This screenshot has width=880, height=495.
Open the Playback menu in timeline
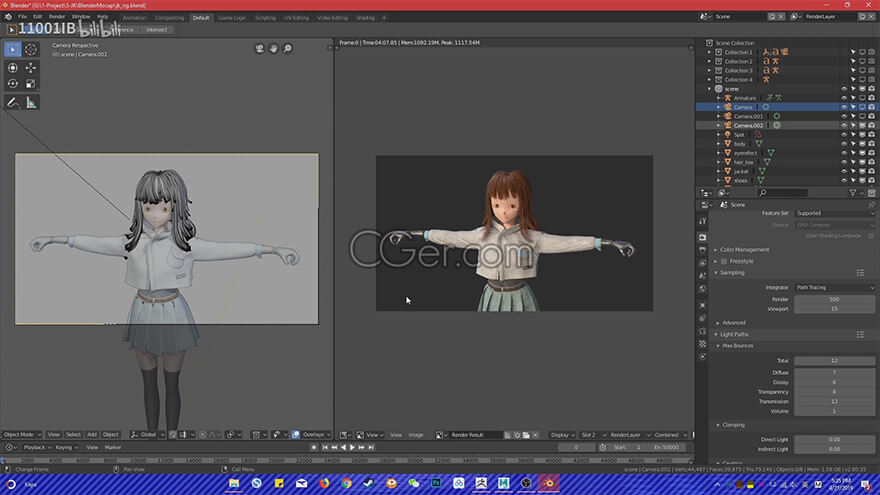click(x=36, y=448)
